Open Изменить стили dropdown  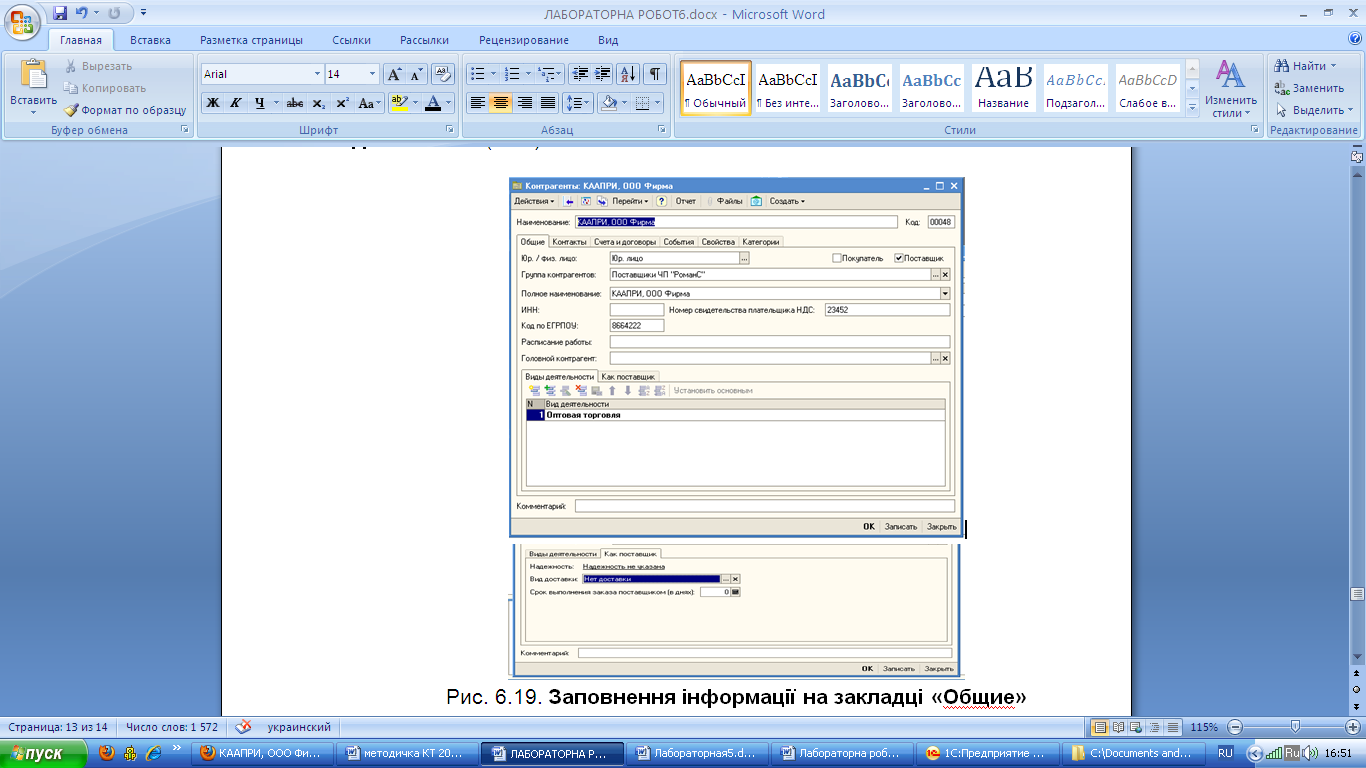click(1231, 90)
